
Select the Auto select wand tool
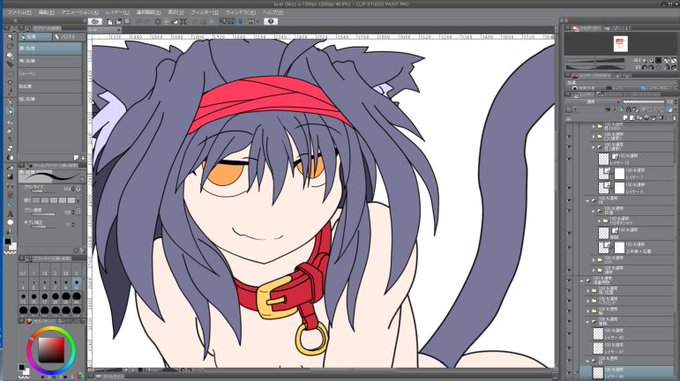click(10, 83)
